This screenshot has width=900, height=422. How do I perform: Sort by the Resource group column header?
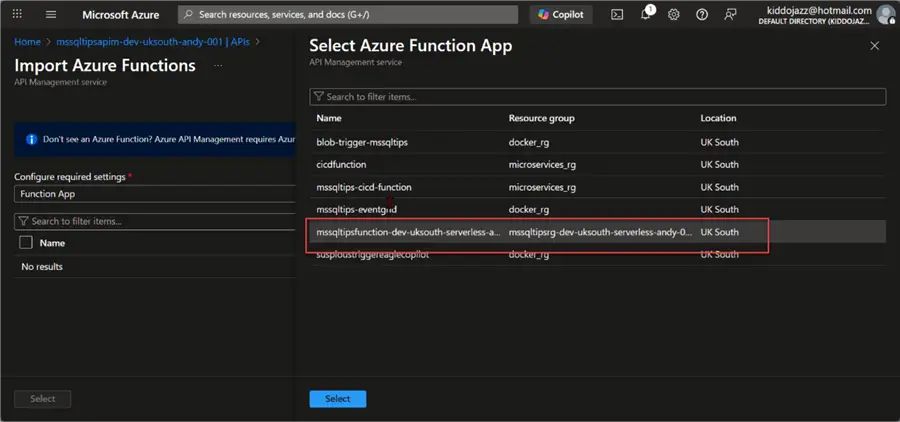click(541, 118)
